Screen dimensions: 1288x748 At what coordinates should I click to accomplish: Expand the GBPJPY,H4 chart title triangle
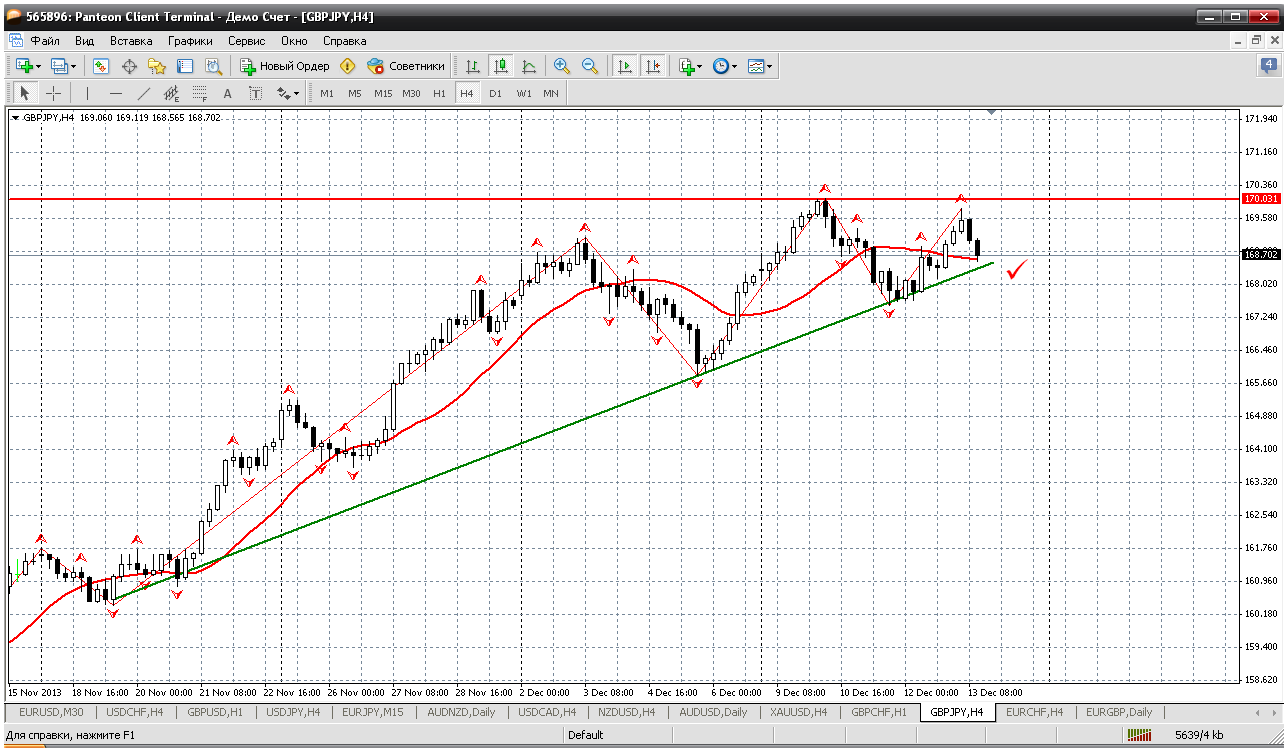click(x=15, y=117)
